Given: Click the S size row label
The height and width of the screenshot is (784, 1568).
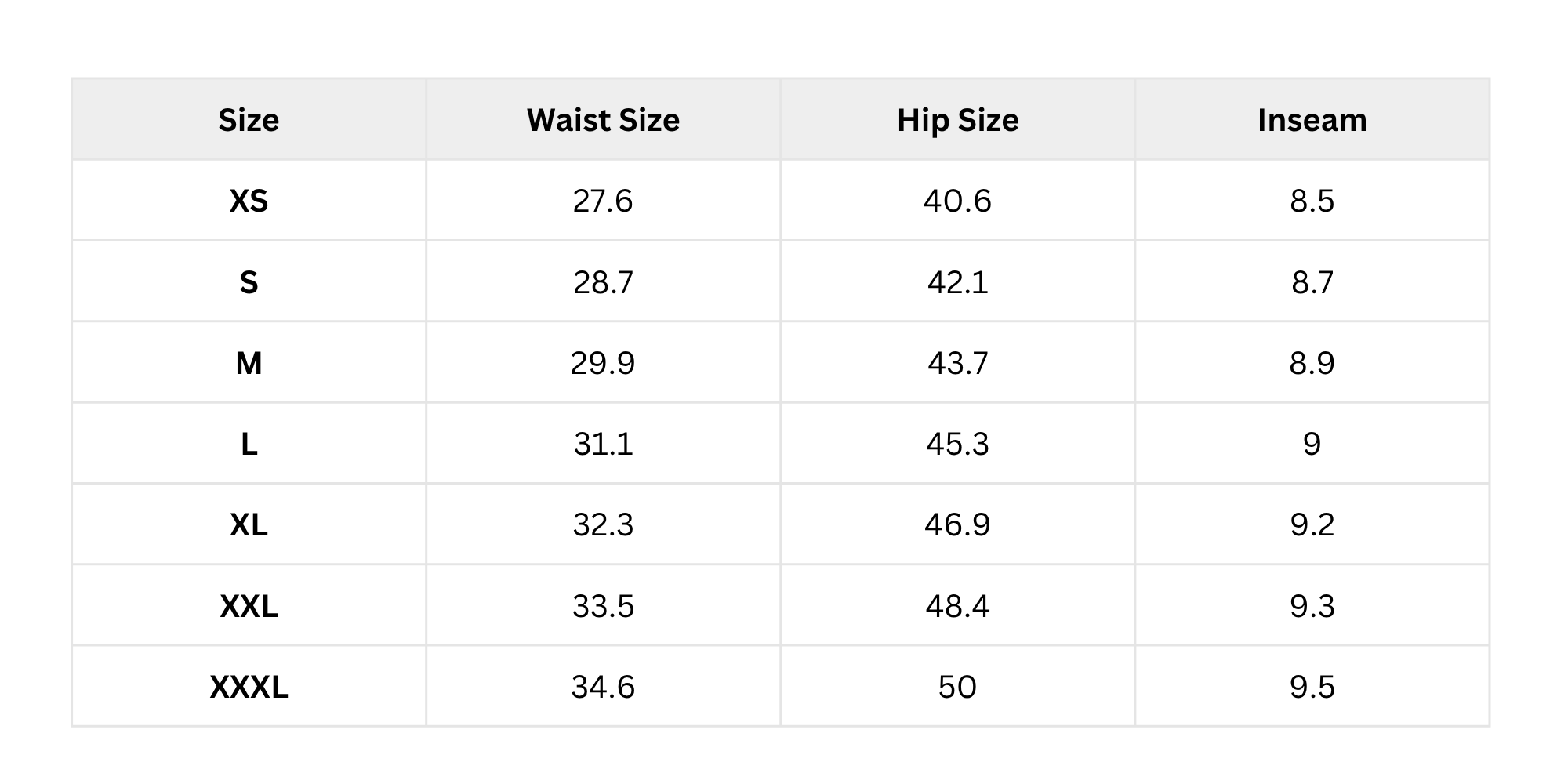Looking at the screenshot, I should (x=249, y=282).
